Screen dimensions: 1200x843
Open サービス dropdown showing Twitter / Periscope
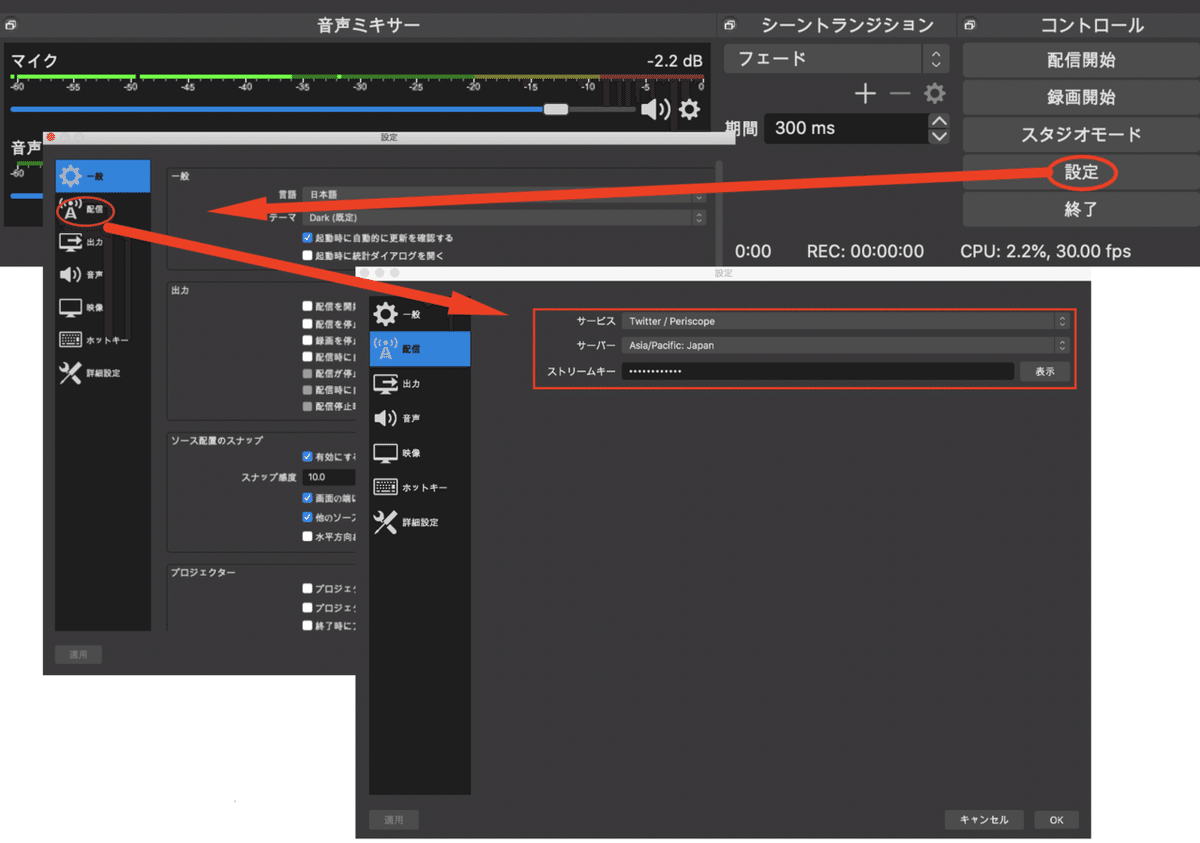(845, 321)
